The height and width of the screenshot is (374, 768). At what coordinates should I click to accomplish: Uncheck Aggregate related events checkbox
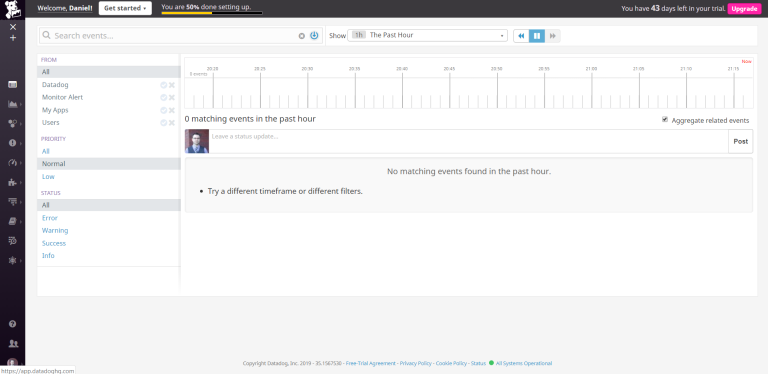pos(665,119)
